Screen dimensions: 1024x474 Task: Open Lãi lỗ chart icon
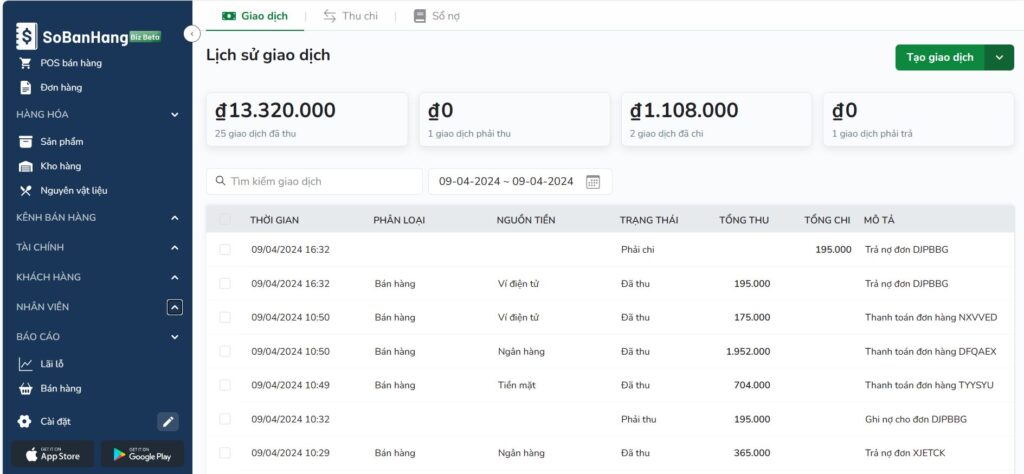click(x=25, y=364)
